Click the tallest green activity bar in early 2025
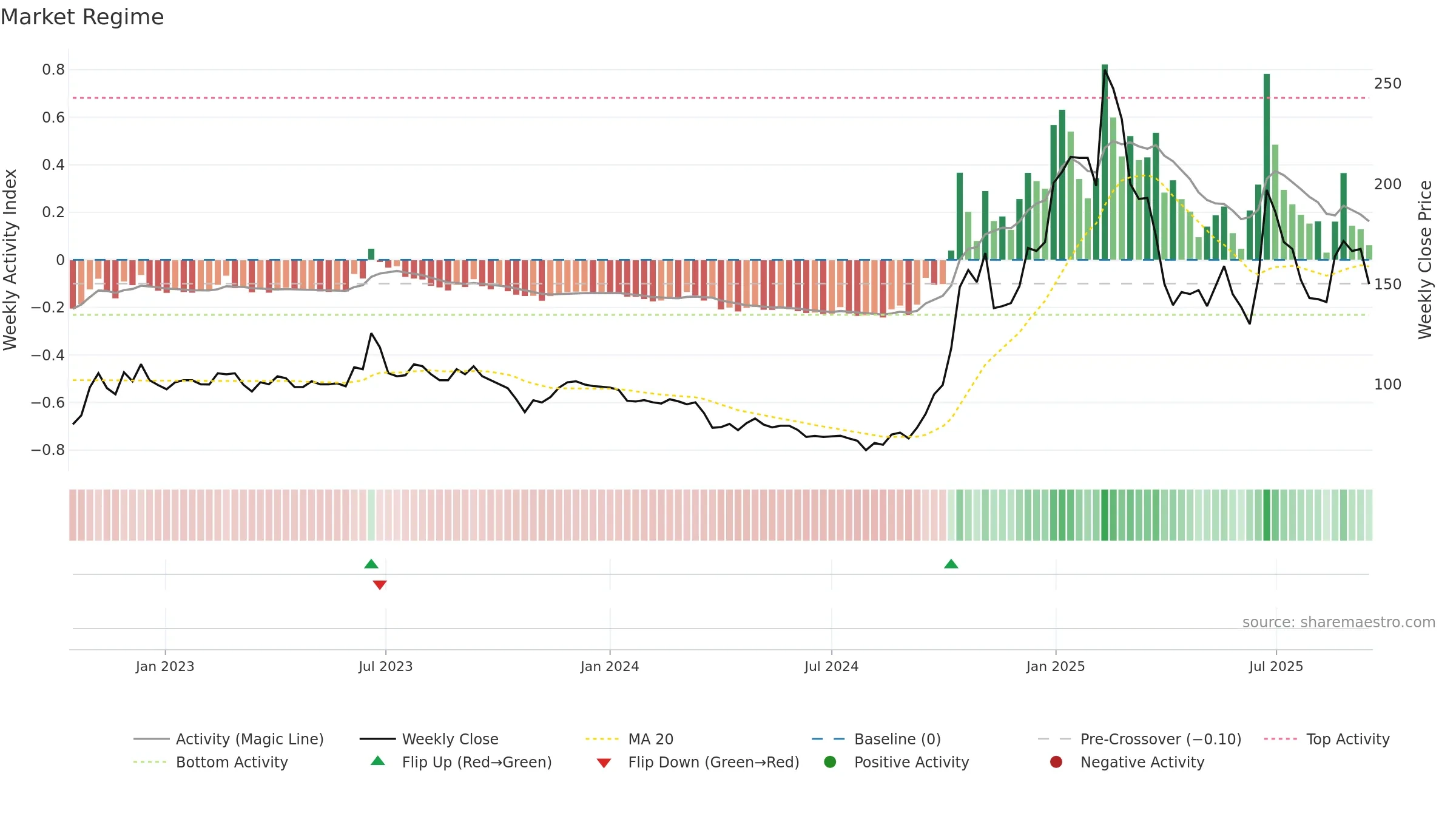Screen dimensions: 1456x819 (1105, 162)
